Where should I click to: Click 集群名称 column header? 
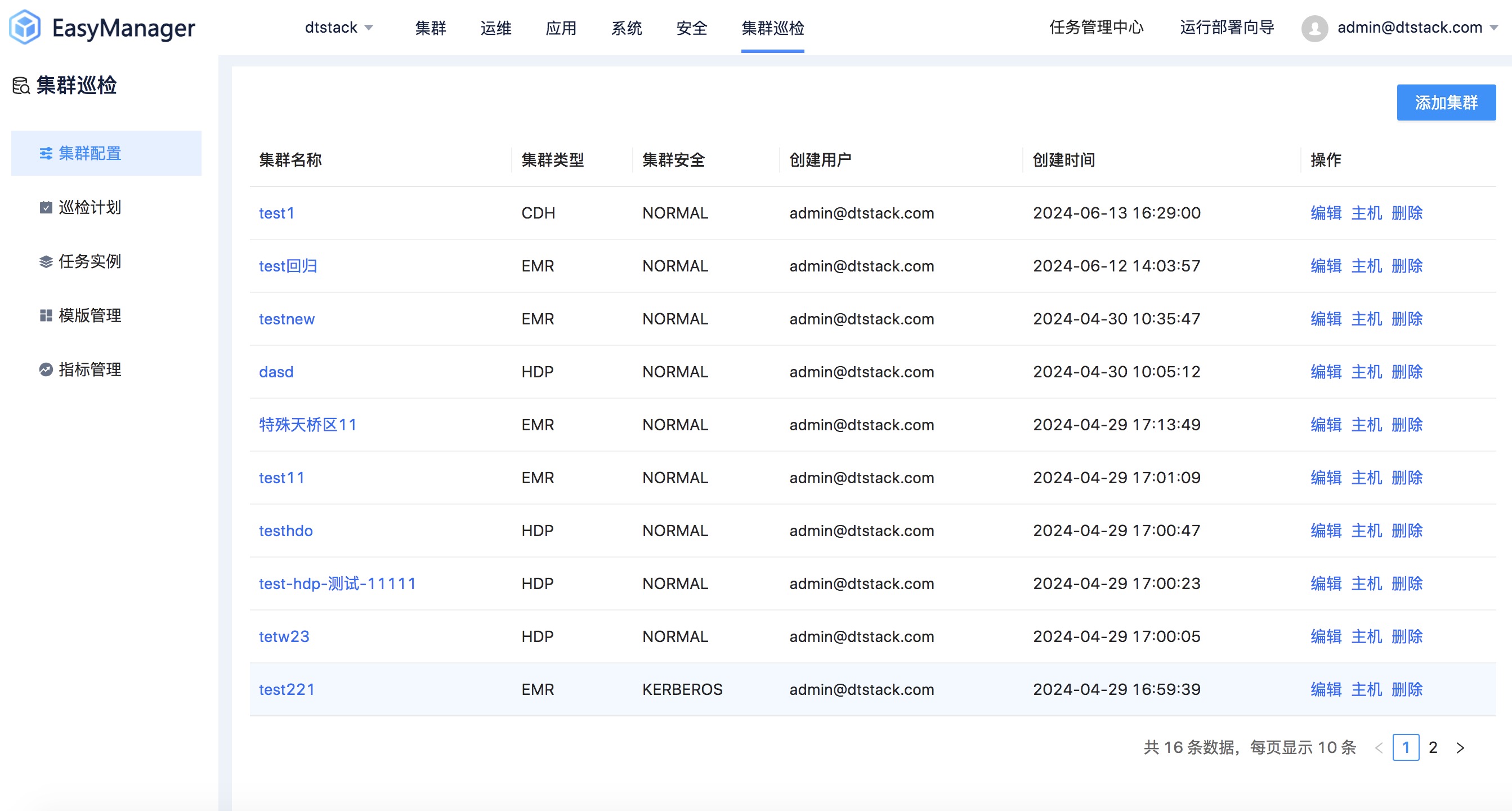pos(290,160)
